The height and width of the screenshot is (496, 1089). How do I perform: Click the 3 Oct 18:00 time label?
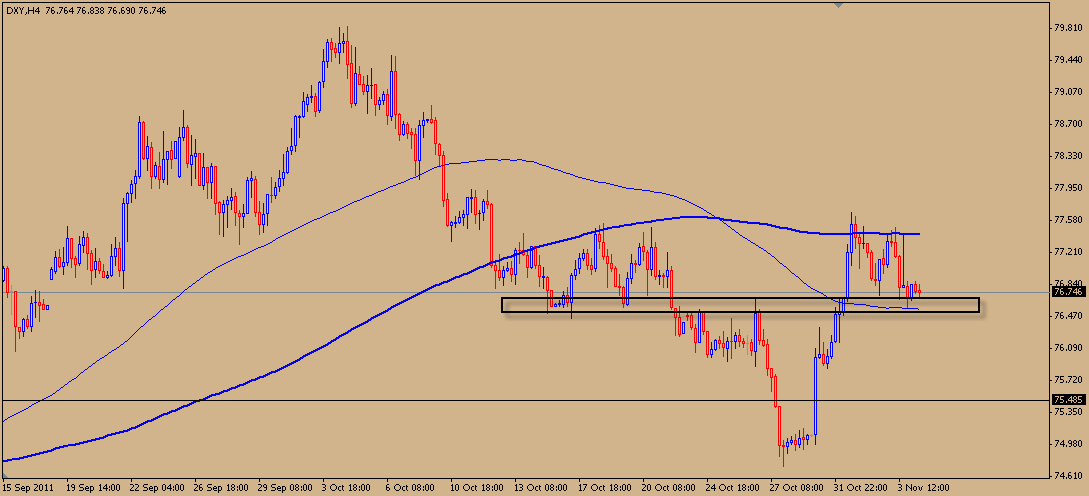(x=345, y=488)
